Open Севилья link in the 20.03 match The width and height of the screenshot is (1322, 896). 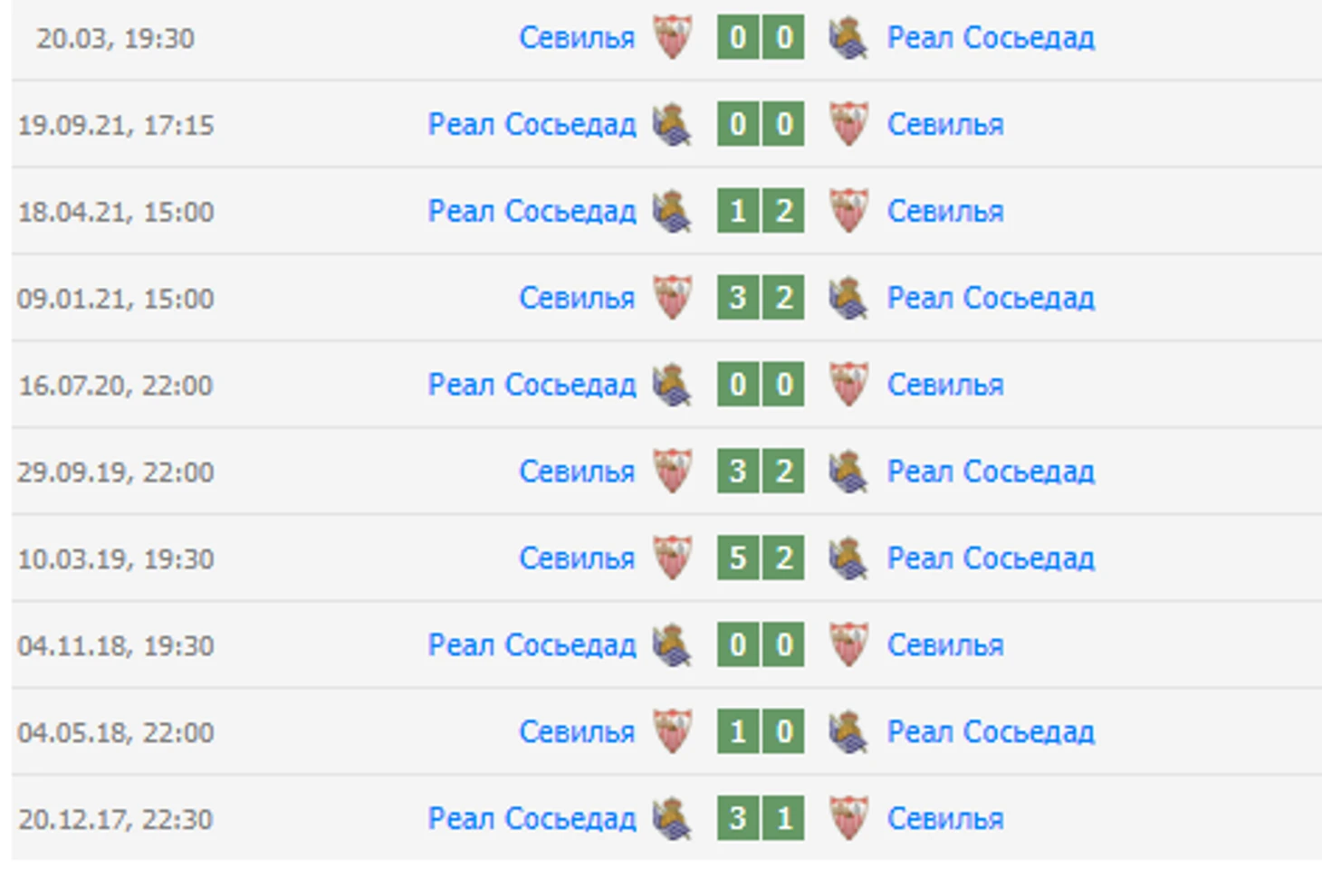(x=577, y=38)
